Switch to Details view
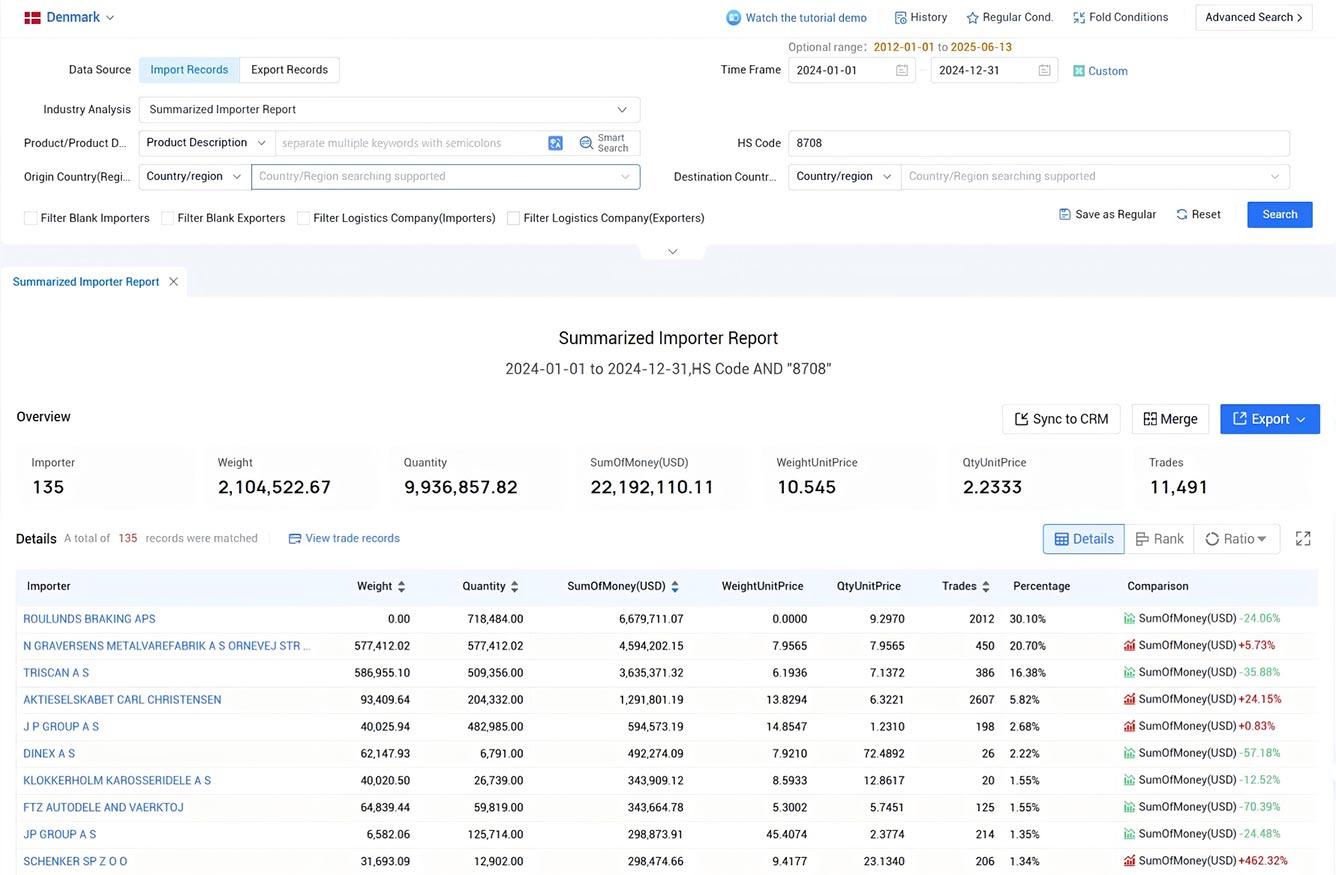The width and height of the screenshot is (1336, 875). click(1083, 539)
